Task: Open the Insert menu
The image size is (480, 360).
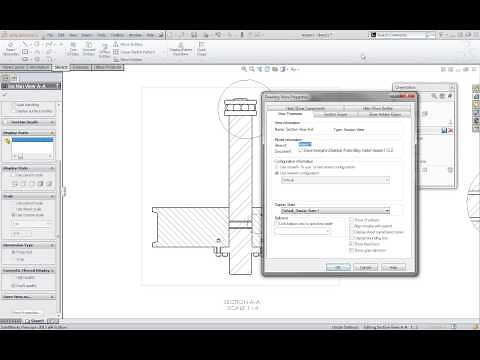Action: (87, 35)
